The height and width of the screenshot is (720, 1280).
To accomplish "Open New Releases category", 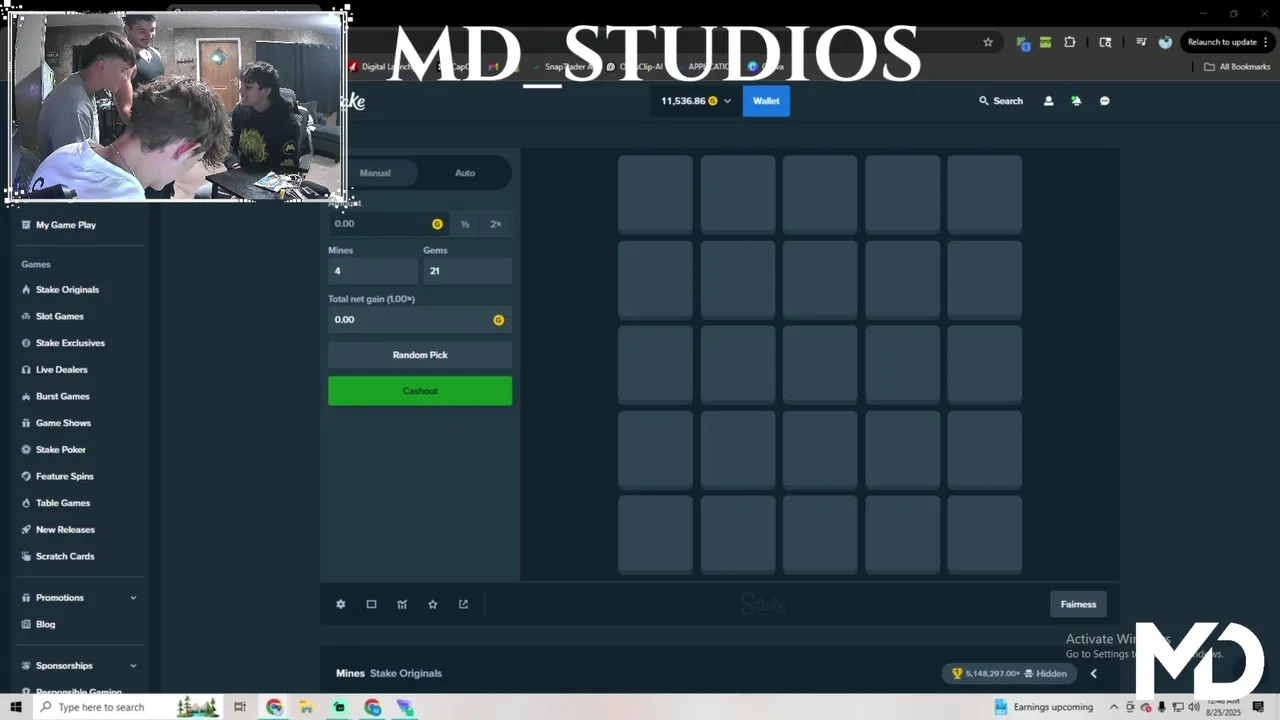I will [65, 530].
